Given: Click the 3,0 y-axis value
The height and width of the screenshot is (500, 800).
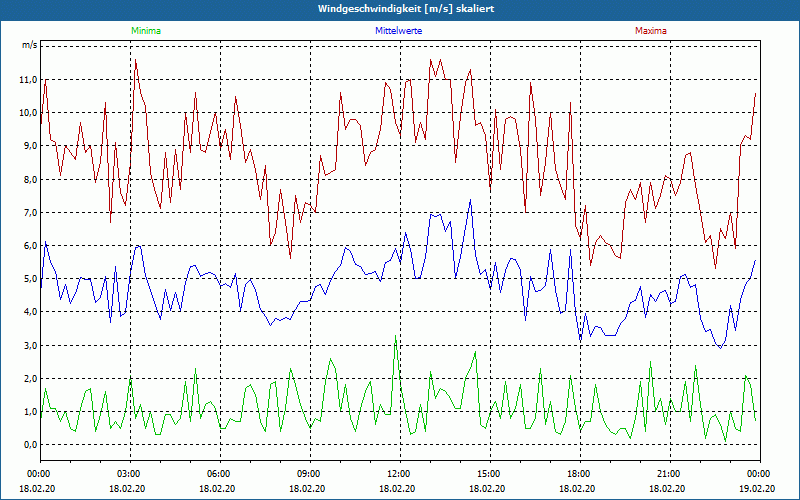Looking at the screenshot, I should coord(30,346).
